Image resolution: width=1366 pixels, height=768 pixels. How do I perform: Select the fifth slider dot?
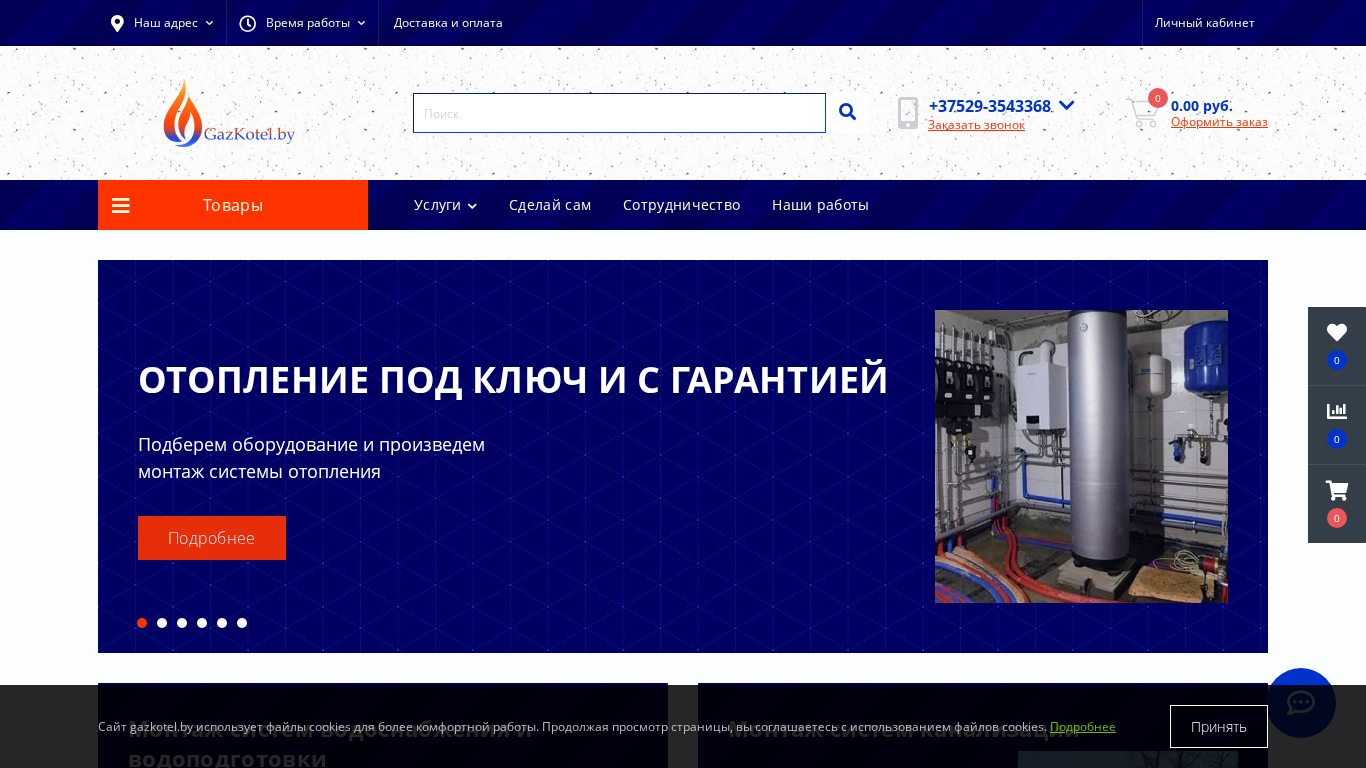point(222,623)
